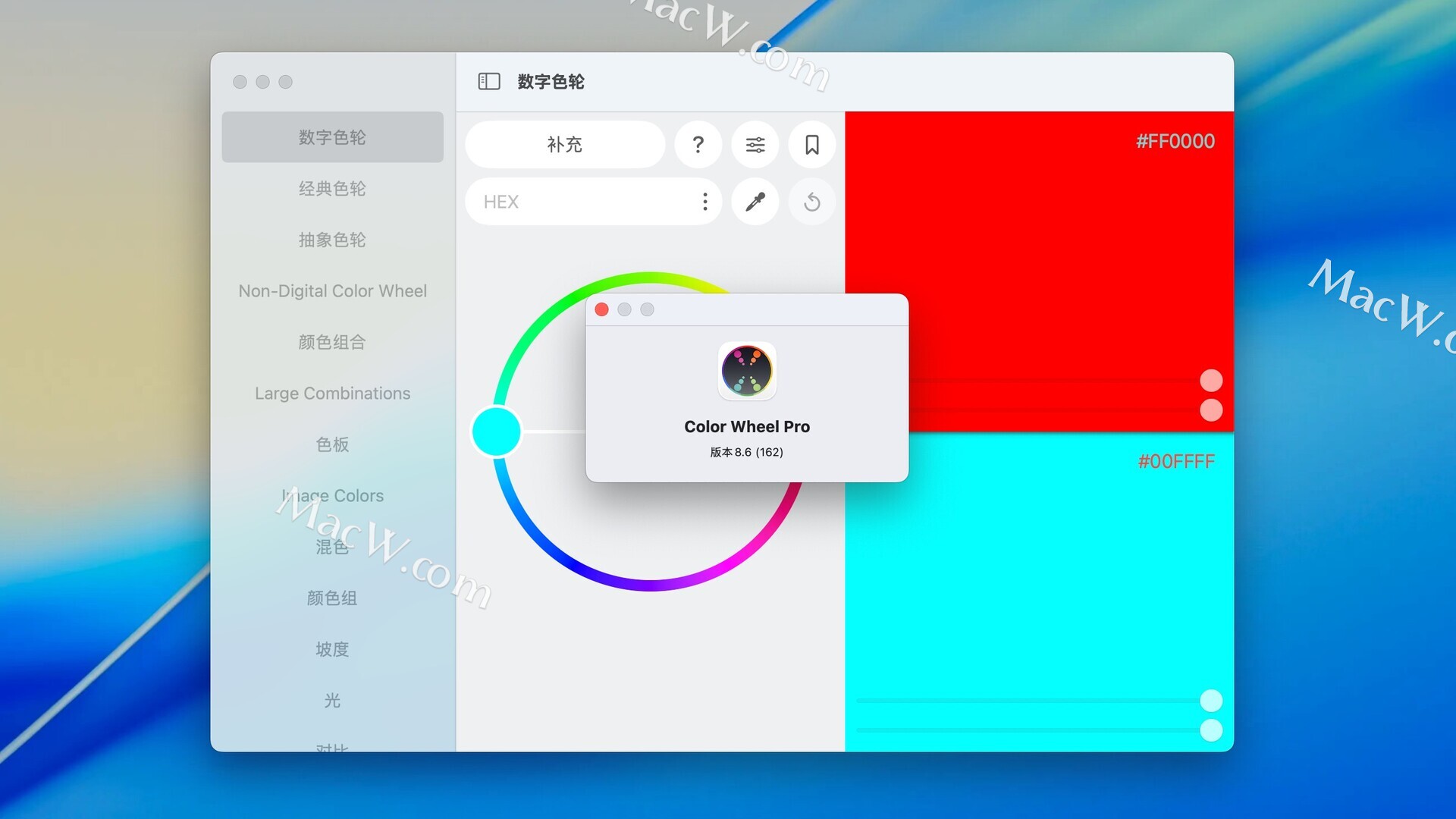Viewport: 1456px width, 819px height.
Task: Open 混色 in the sidebar
Action: pos(332,547)
